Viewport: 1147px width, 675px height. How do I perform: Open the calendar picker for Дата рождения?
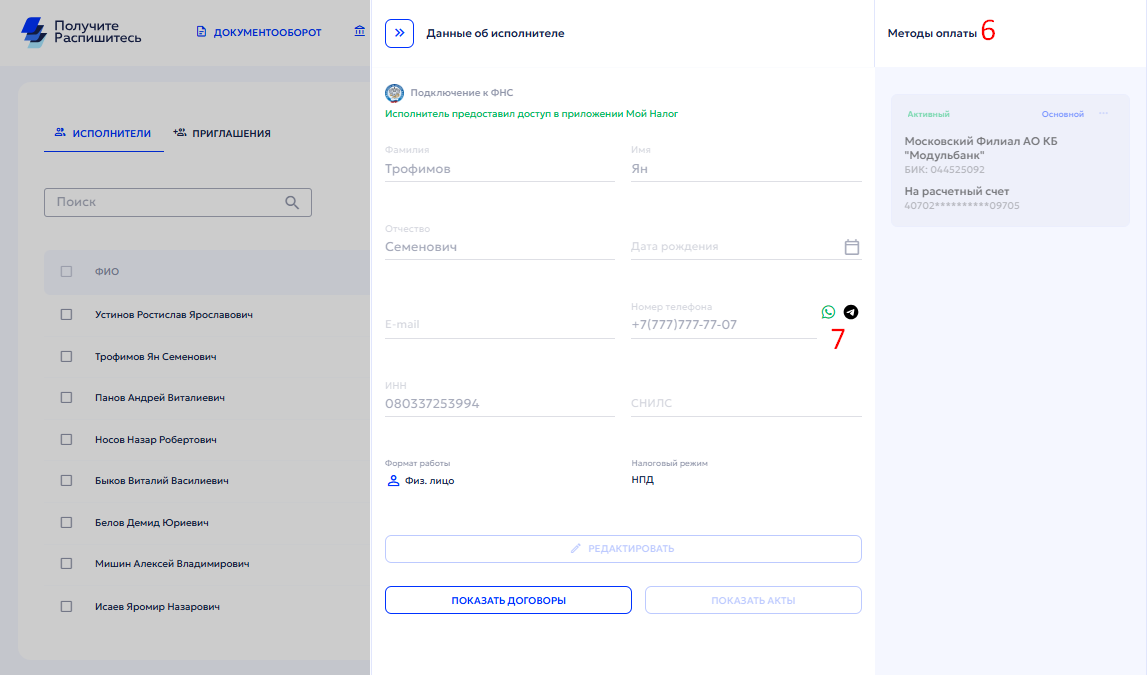coord(852,247)
